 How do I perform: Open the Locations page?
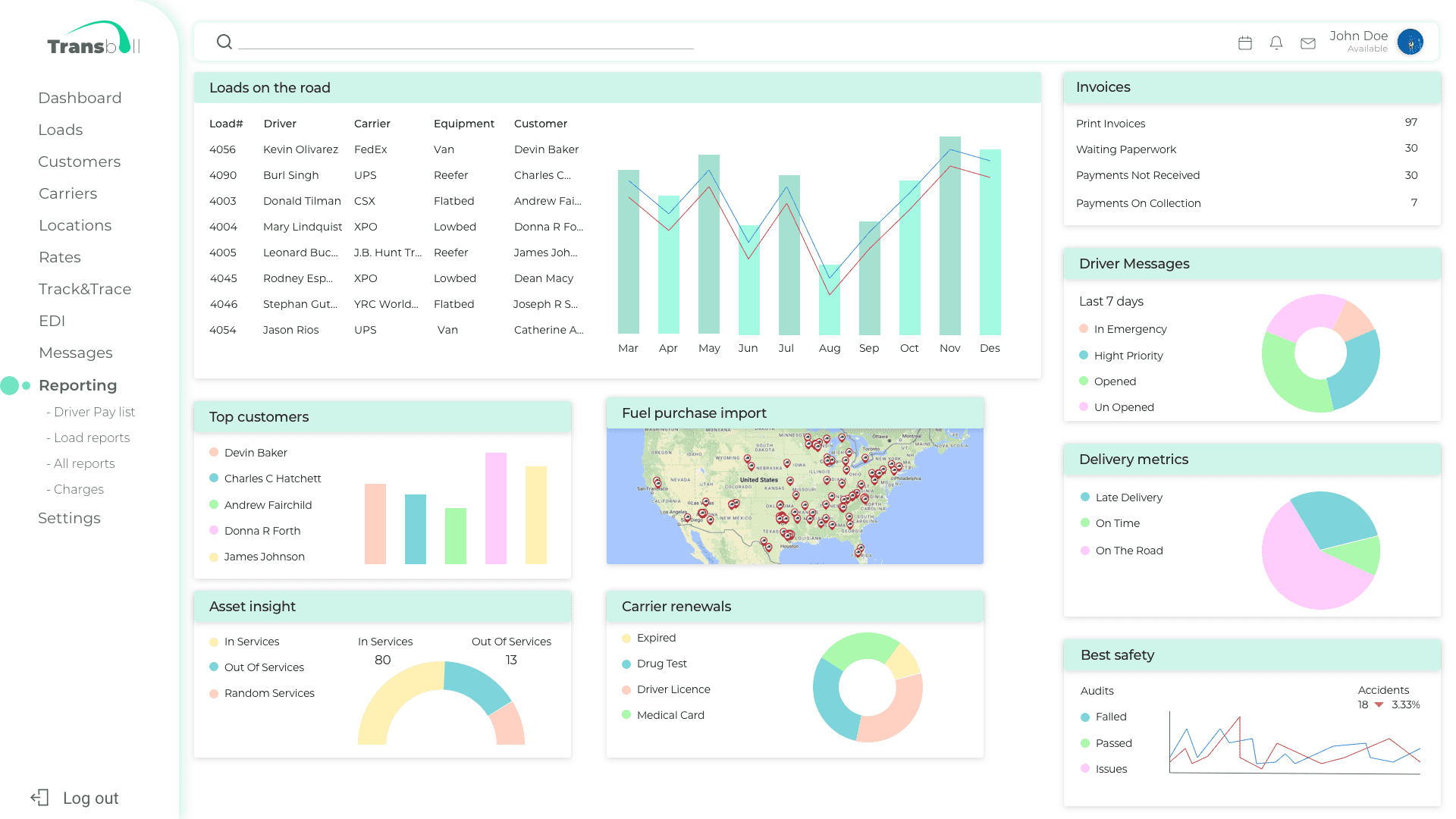[75, 225]
